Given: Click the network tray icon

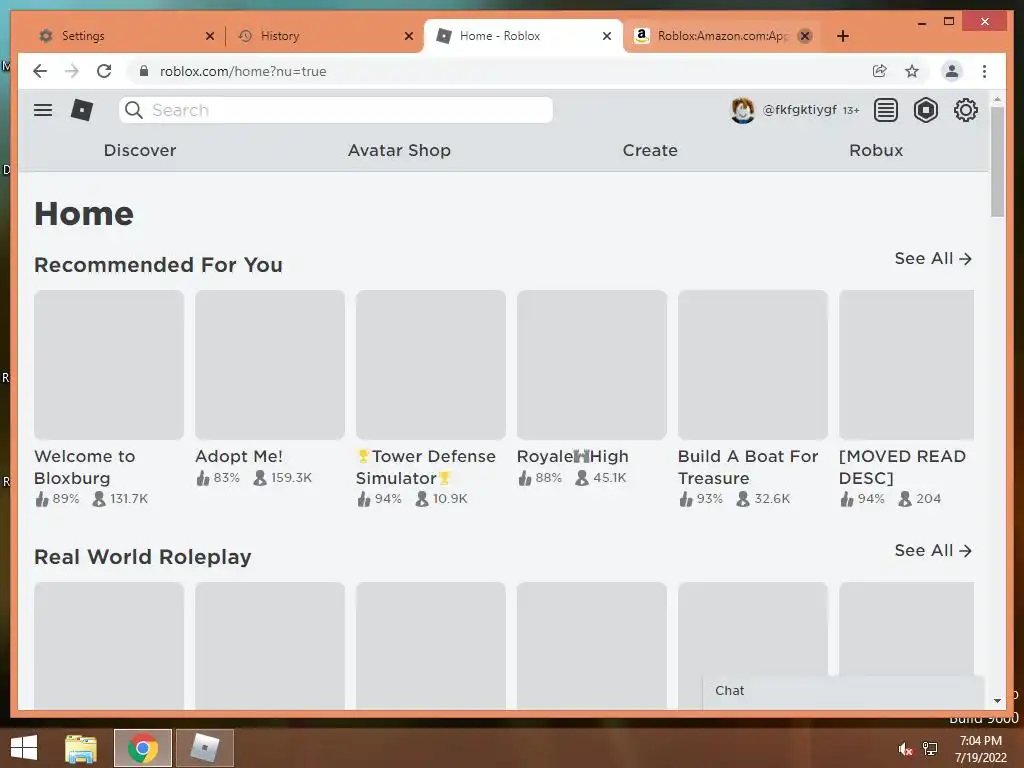Looking at the screenshot, I should [x=930, y=749].
